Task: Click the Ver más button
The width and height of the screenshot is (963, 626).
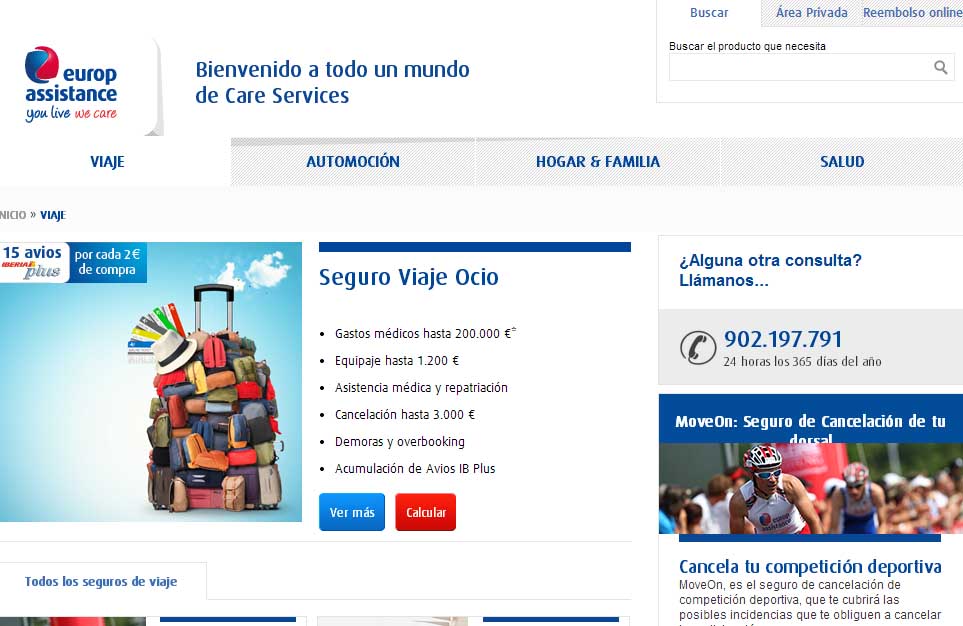Action: (352, 512)
